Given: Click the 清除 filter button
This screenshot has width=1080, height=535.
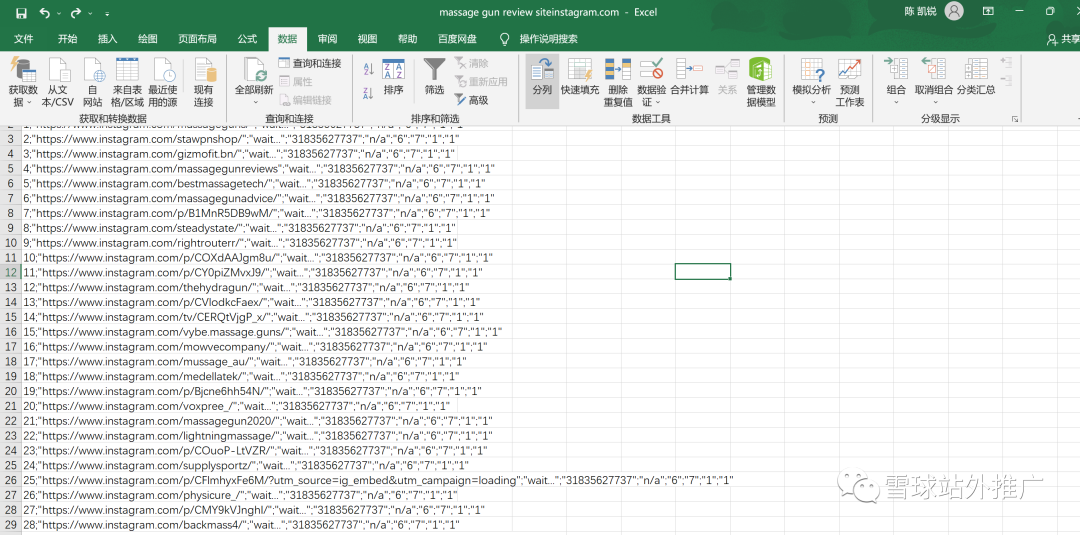Looking at the screenshot, I should click(471, 63).
